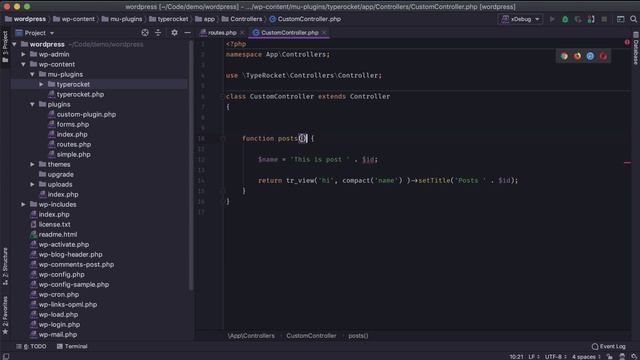This screenshot has width=640, height=360.
Task: Select simple.php in project tree
Action: pyautogui.click(x=69, y=154)
